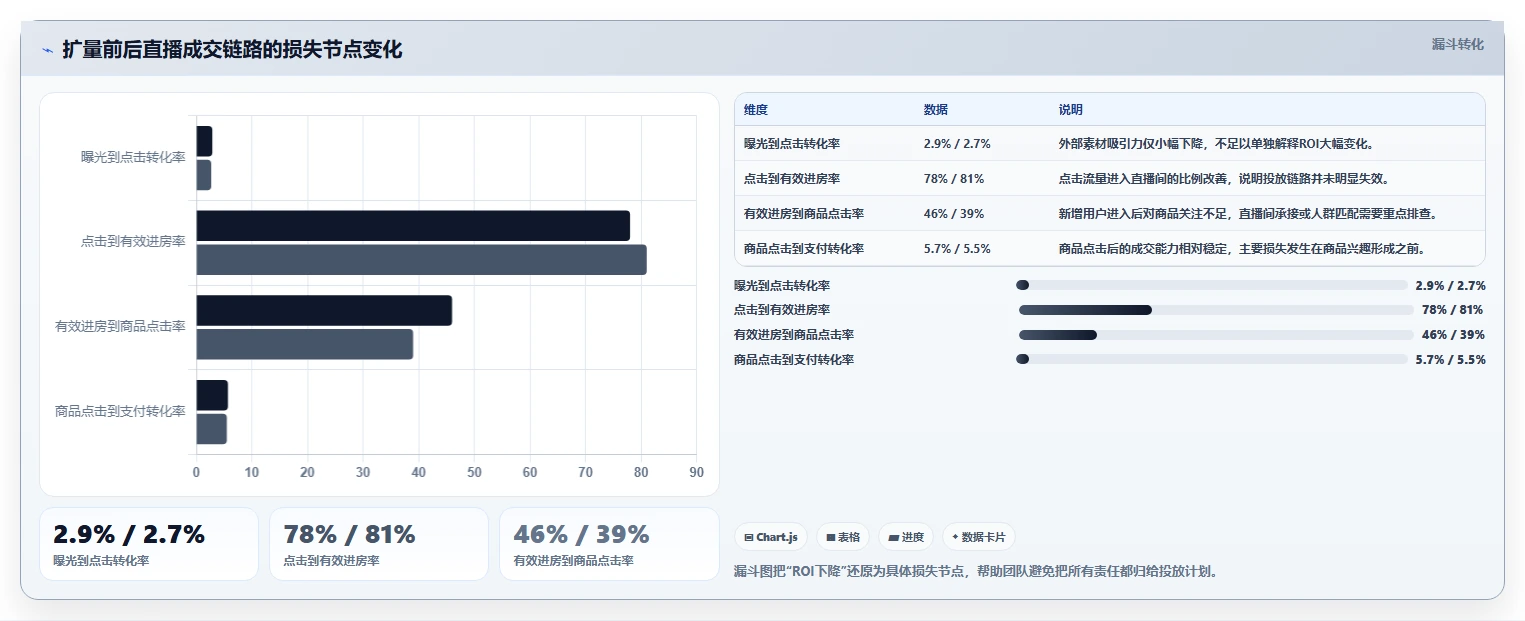The image size is (1525, 621).
Task: Select the Chart.js chip
Action: click(x=771, y=537)
